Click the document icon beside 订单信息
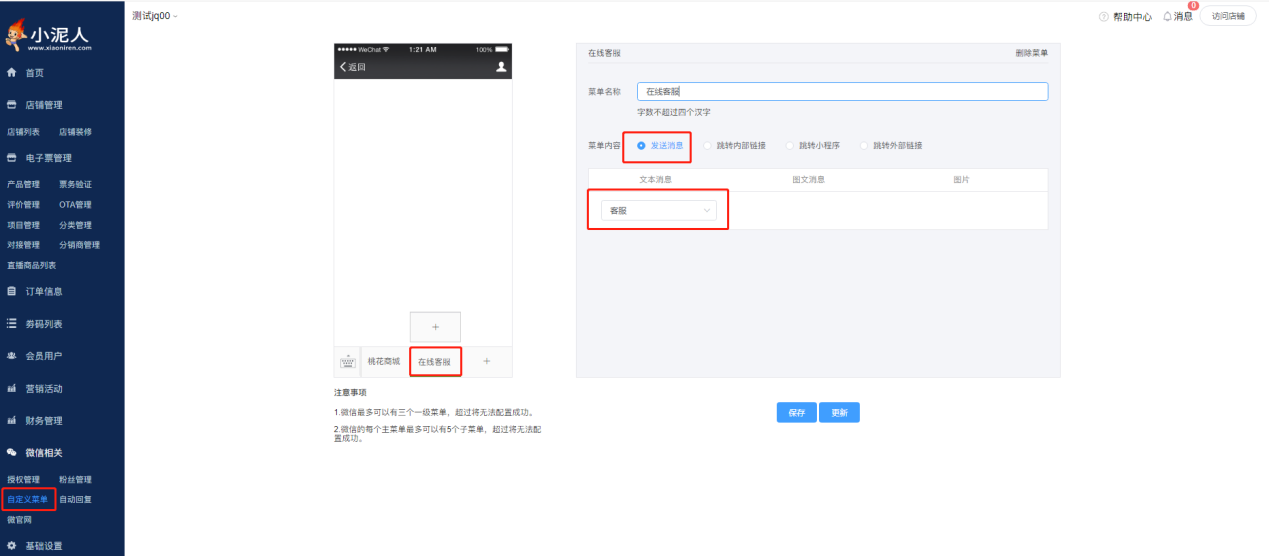Screen dimensions: 1269x556 coord(12,292)
